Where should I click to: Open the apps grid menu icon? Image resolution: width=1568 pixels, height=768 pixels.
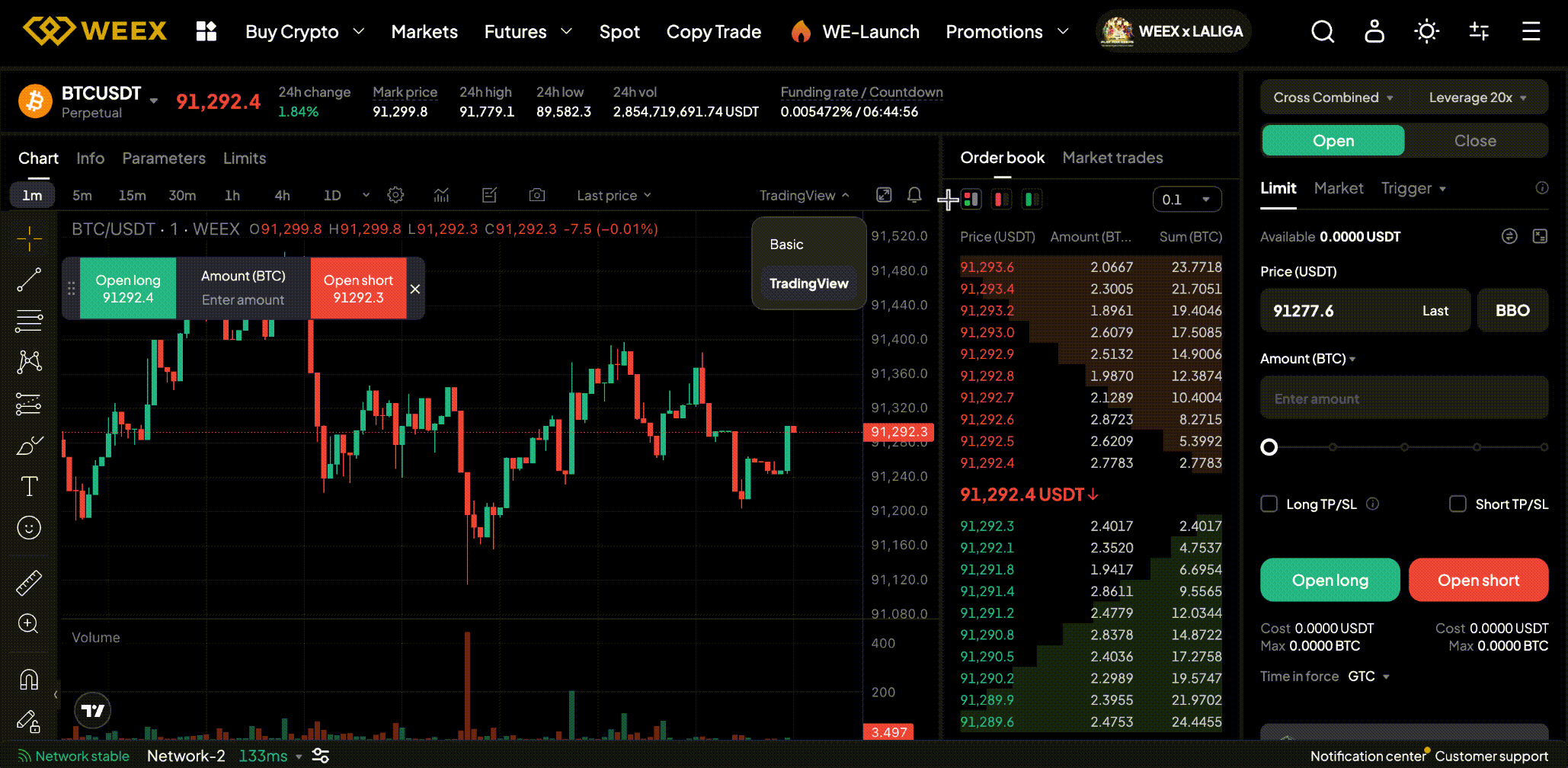pyautogui.click(x=206, y=31)
